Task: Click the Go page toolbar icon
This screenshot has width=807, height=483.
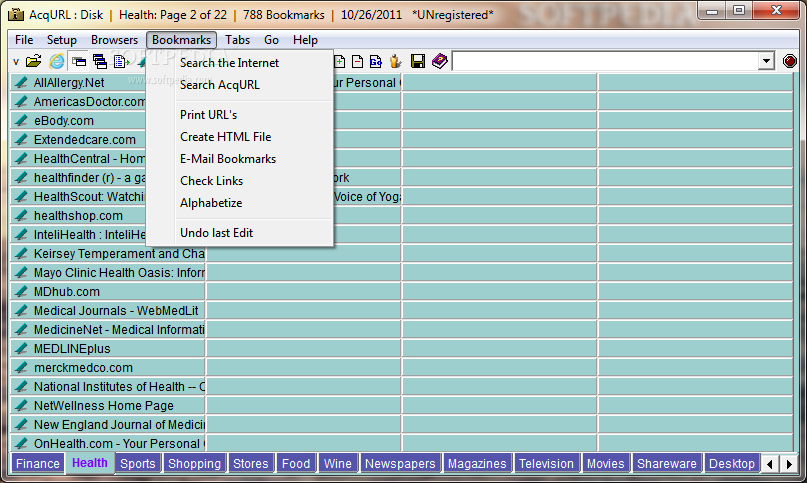Action: (376, 62)
